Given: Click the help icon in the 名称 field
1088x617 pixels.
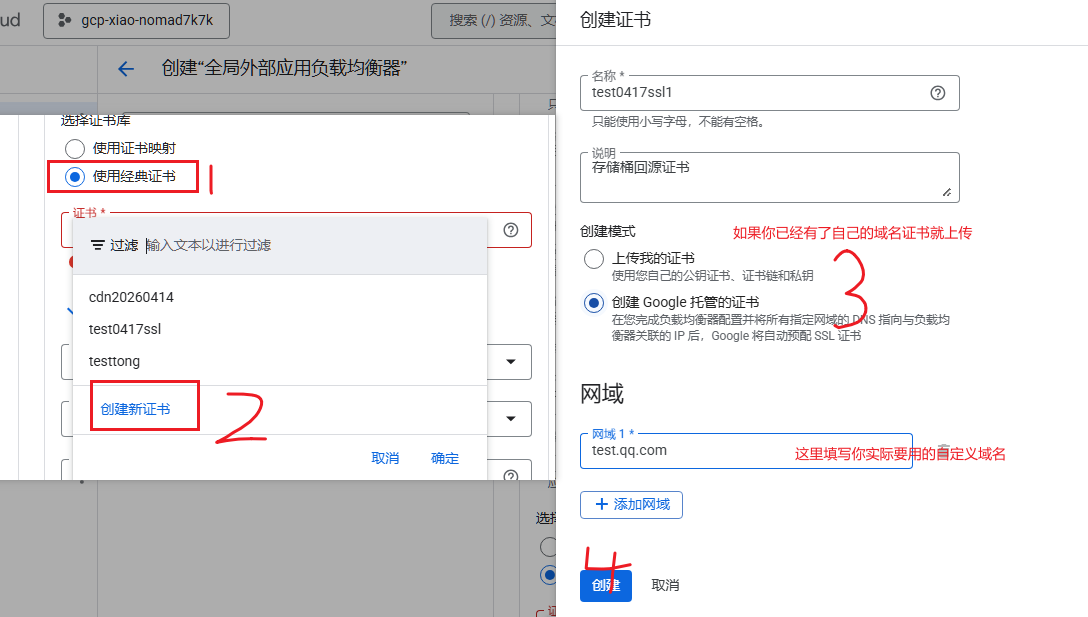Looking at the screenshot, I should coord(937,93).
